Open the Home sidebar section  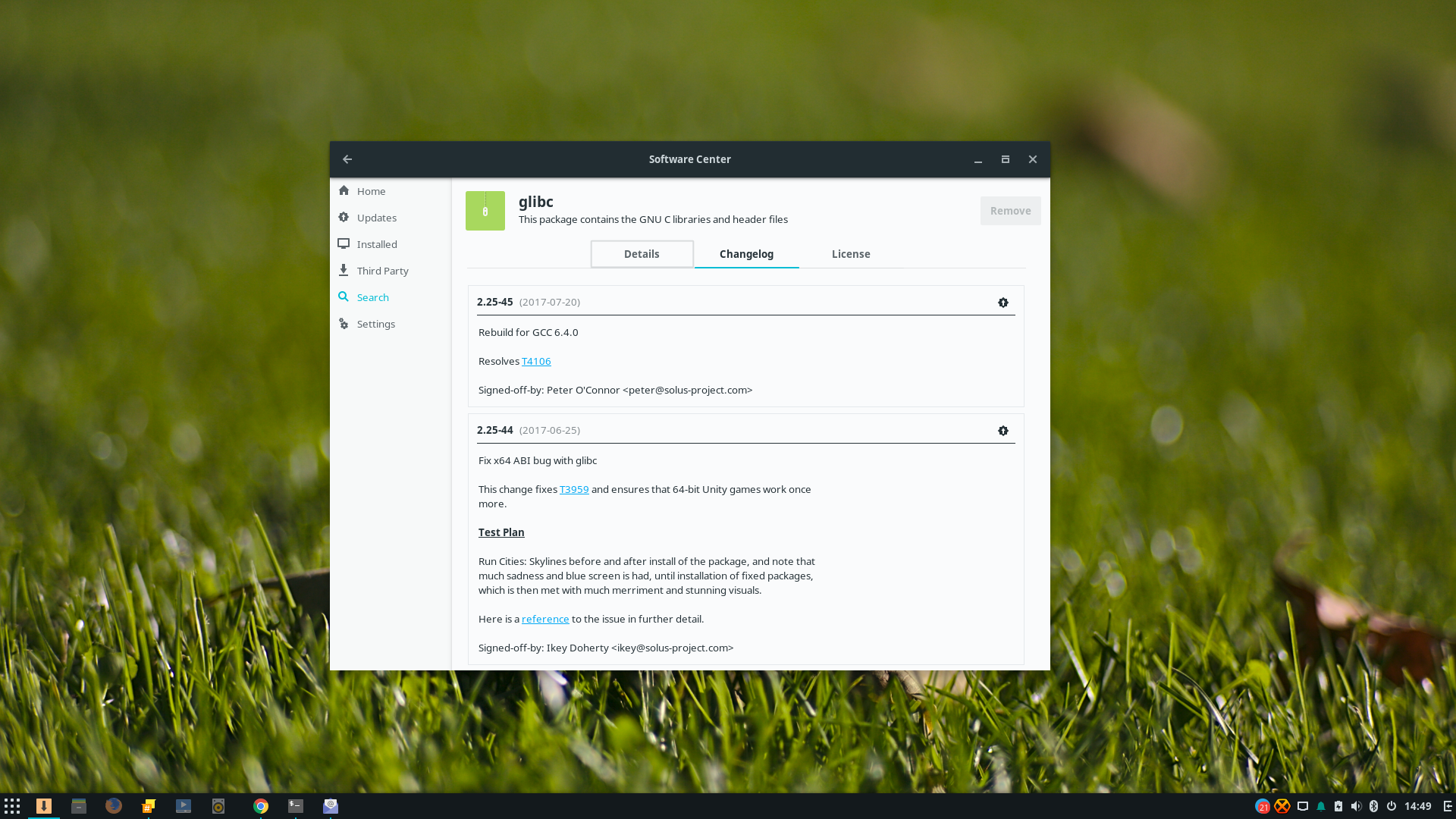point(391,191)
